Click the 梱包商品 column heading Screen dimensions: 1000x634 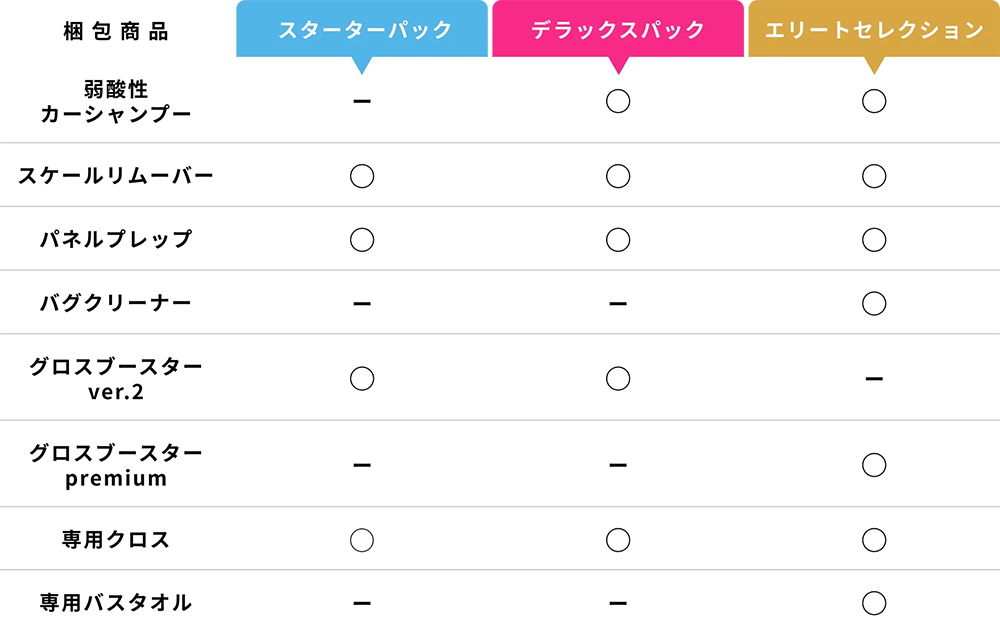(x=116, y=31)
